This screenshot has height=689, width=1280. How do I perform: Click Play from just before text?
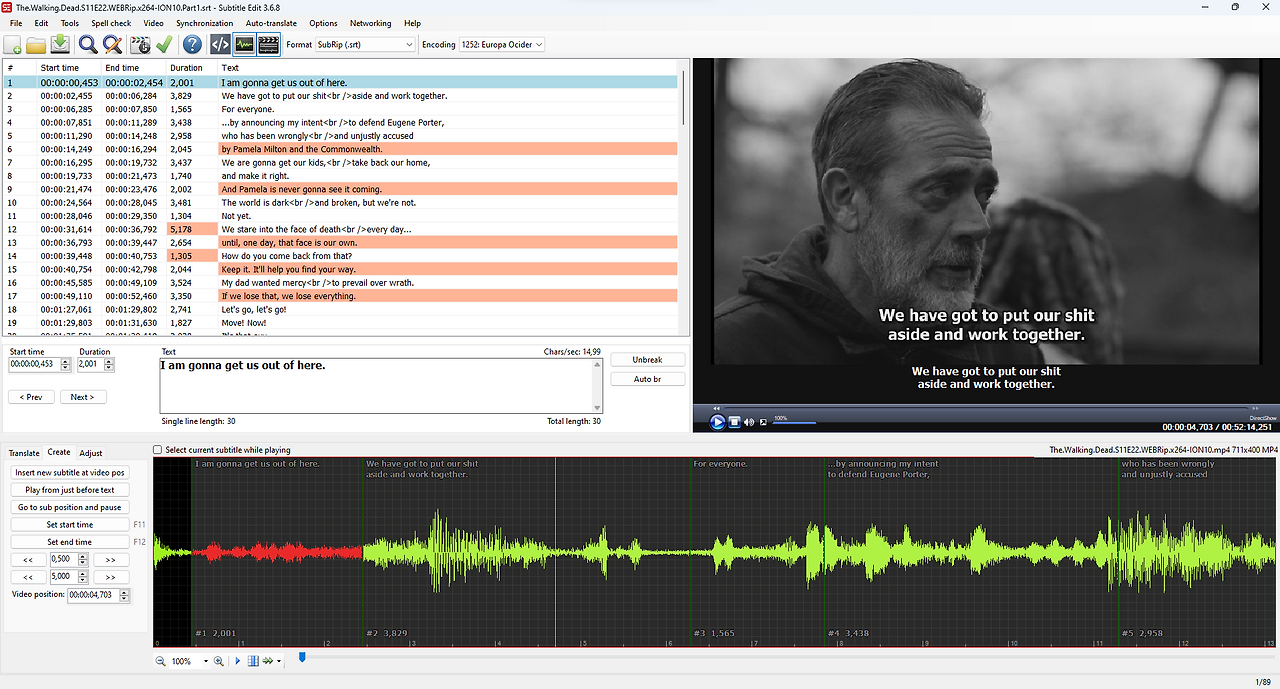click(70, 490)
